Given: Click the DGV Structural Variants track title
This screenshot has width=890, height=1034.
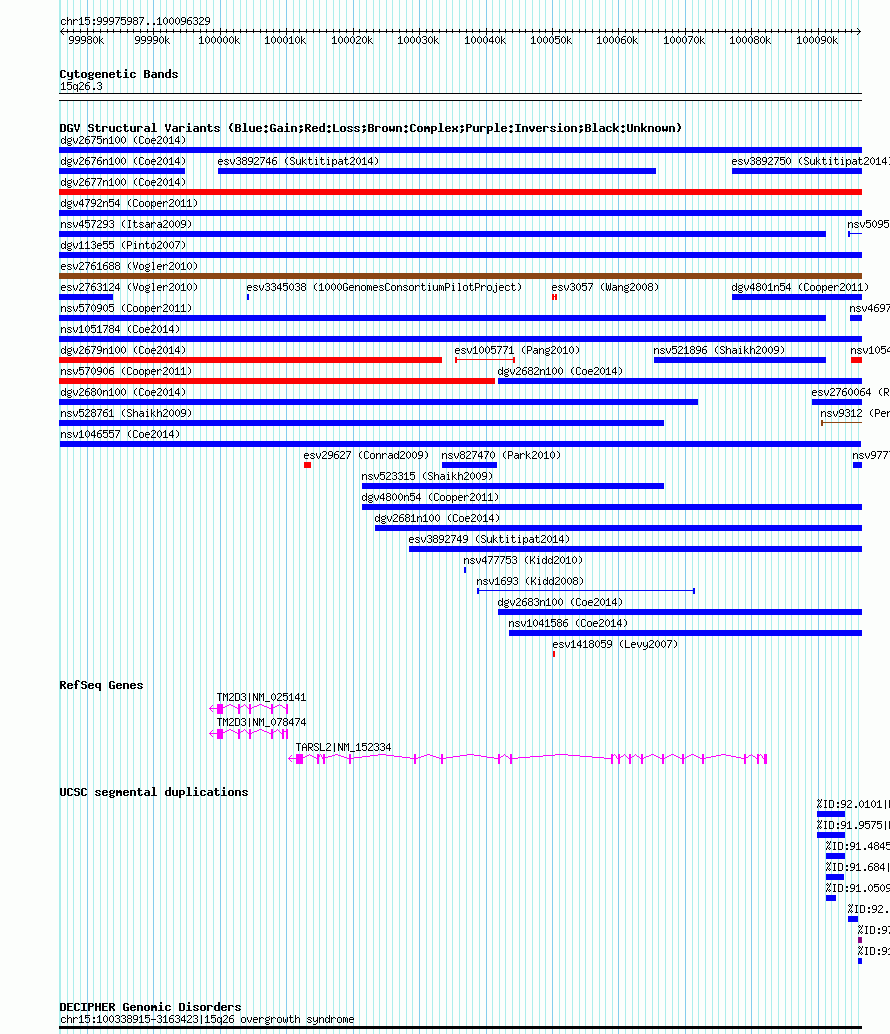Looking at the screenshot, I should (371, 129).
